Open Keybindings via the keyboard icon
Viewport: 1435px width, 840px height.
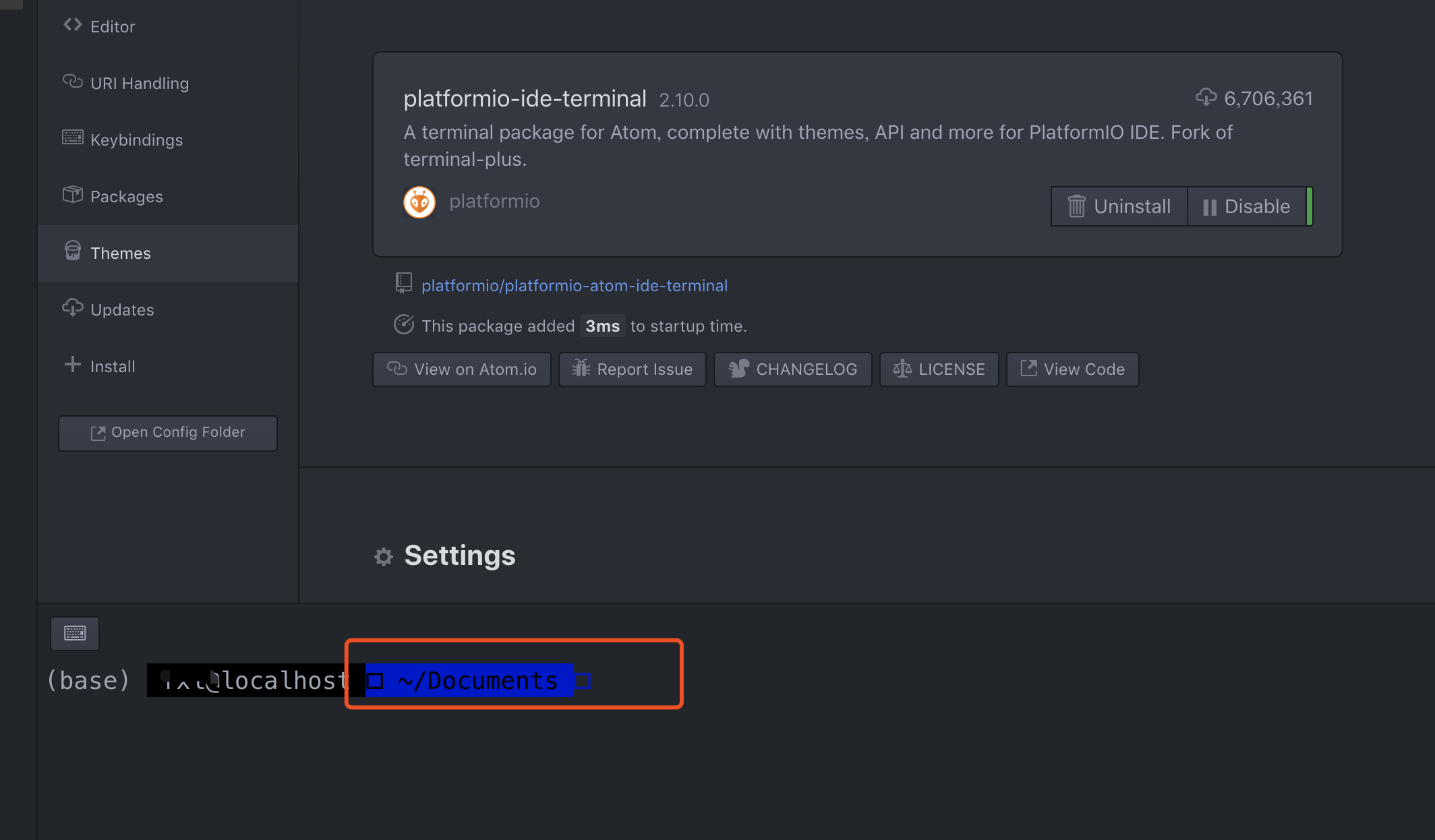73,138
